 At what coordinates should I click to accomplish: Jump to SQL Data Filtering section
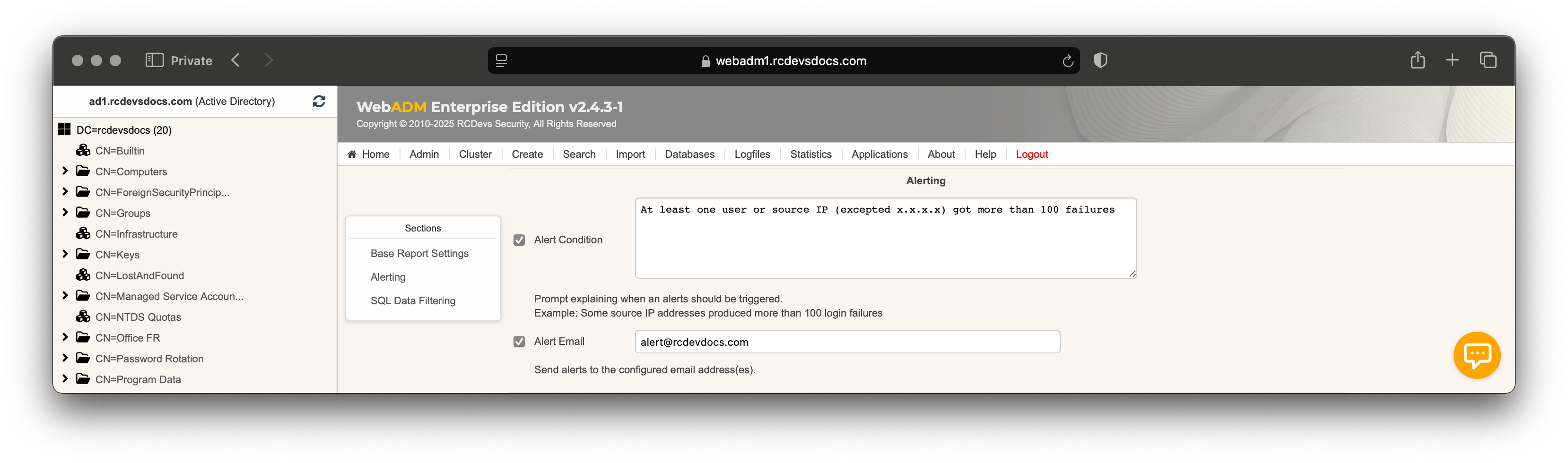pyautogui.click(x=413, y=300)
